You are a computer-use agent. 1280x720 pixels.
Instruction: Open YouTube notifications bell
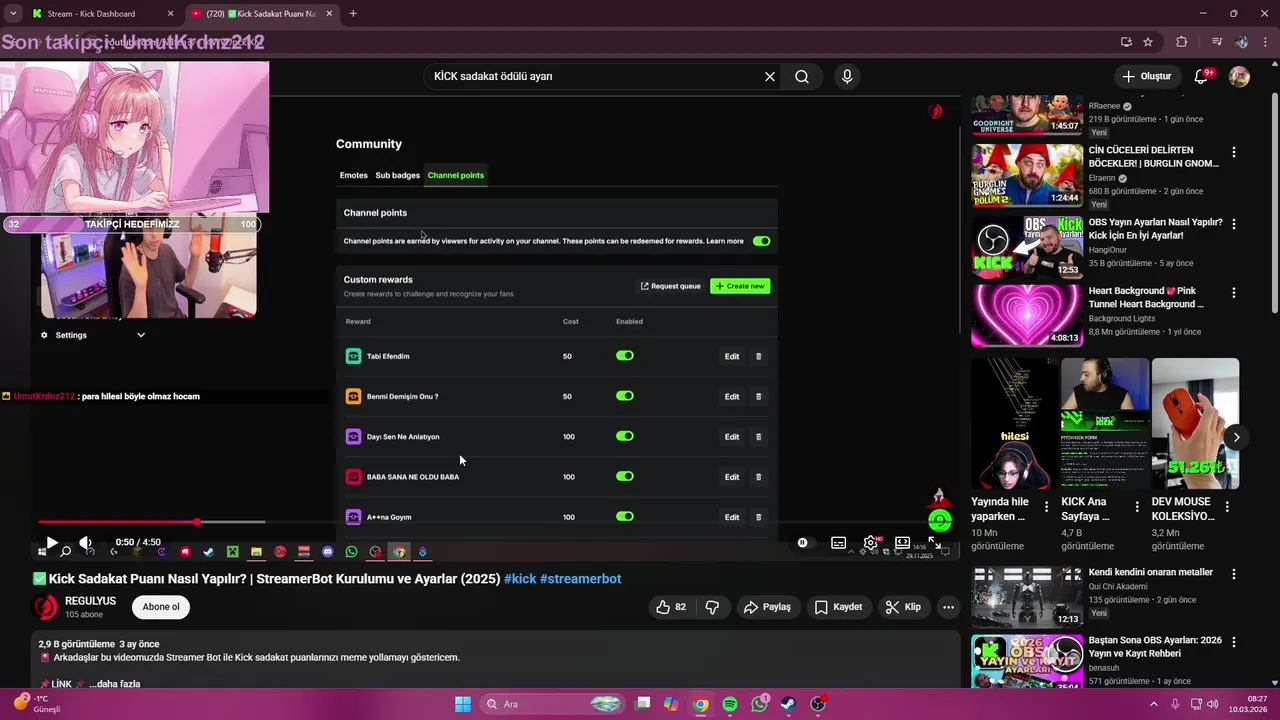(x=1202, y=76)
